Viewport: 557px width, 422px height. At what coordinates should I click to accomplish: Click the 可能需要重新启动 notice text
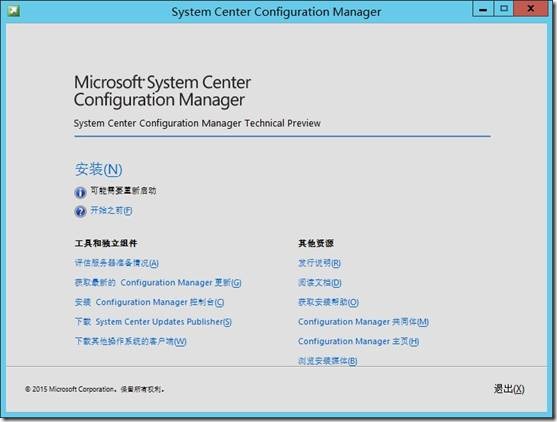123,191
